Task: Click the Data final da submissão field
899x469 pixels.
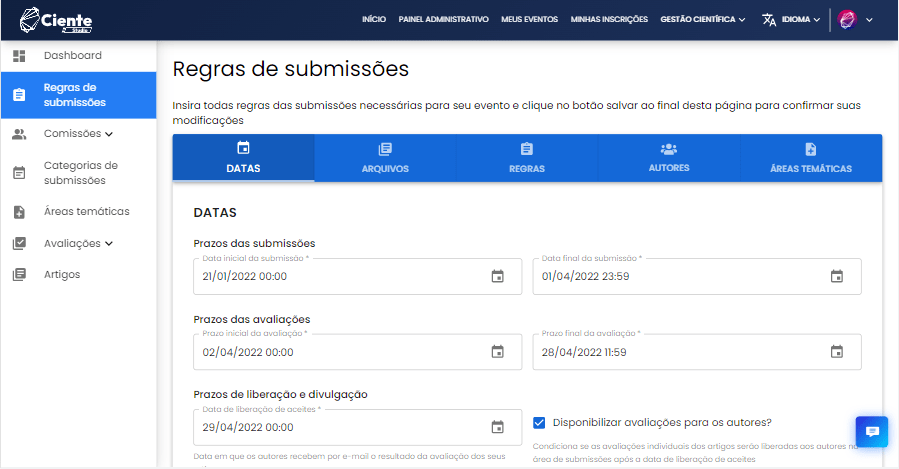Action: click(697, 276)
